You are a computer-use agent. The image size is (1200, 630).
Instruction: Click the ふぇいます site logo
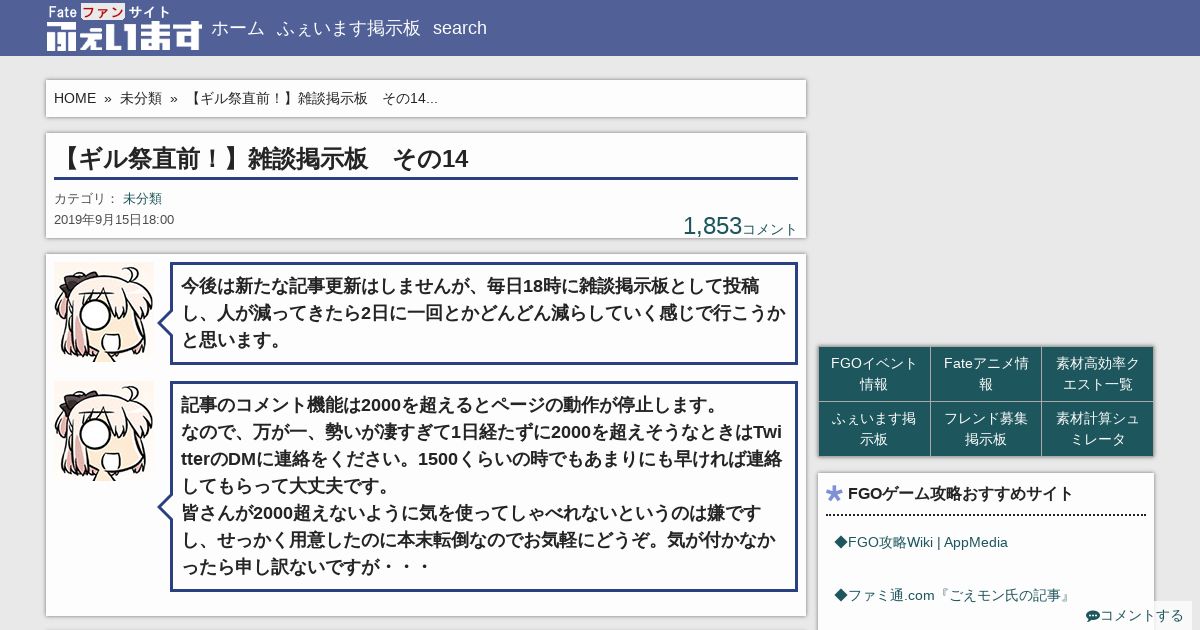point(124,28)
